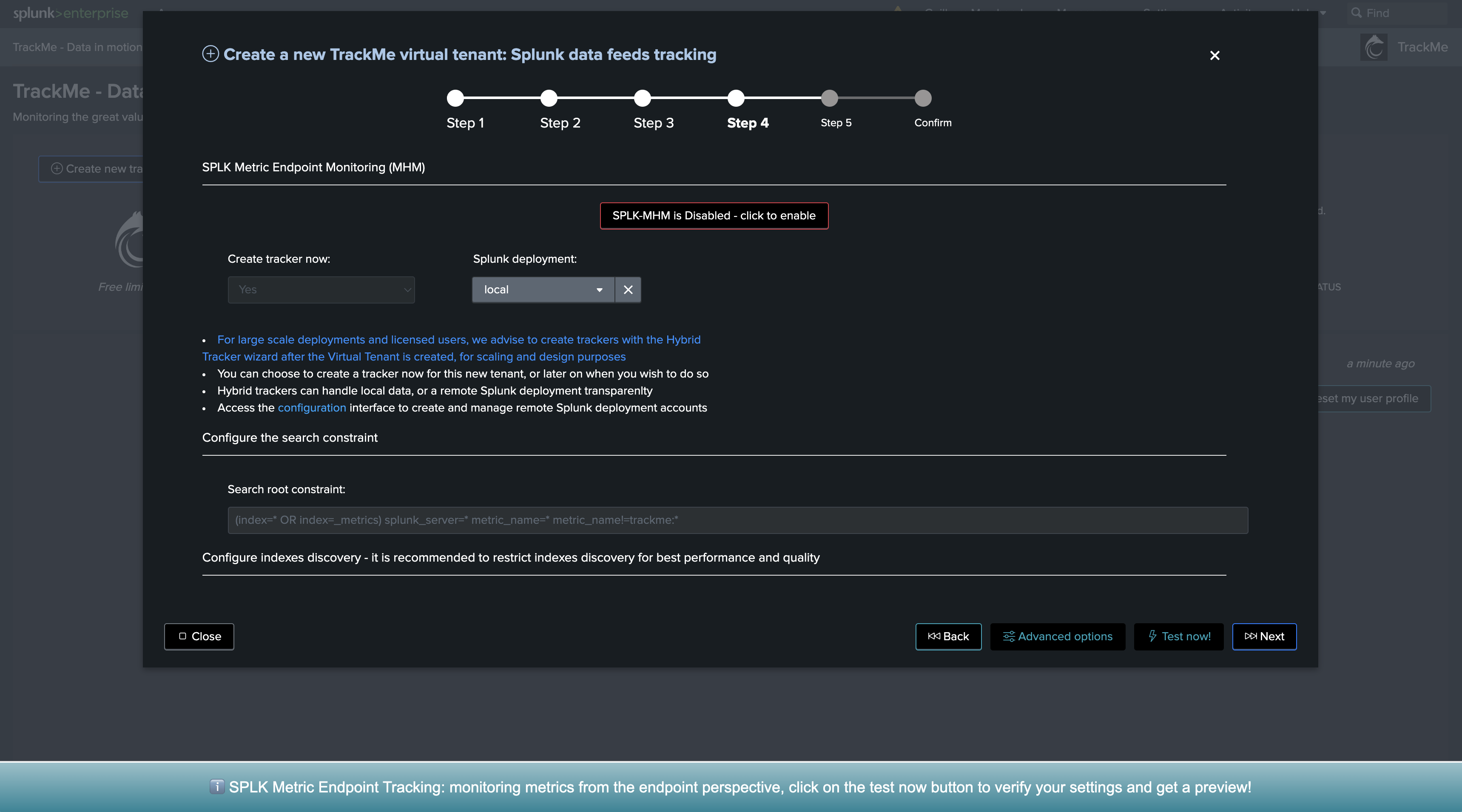Open the Hybrid Tracker wizard advice link
The height and width of the screenshot is (812, 1462).
pos(452,348)
